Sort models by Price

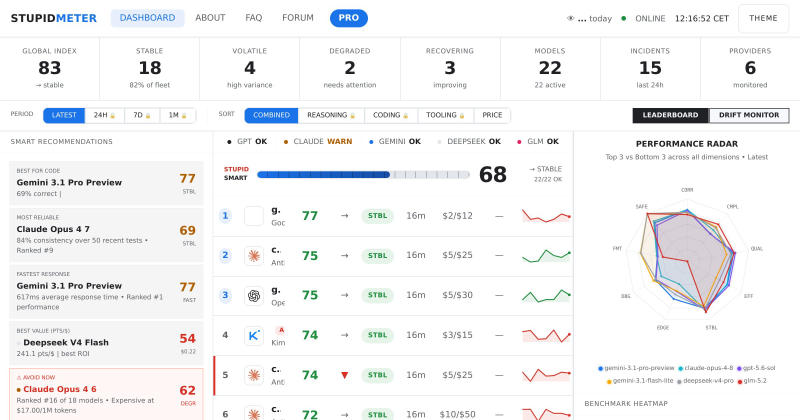(492, 115)
